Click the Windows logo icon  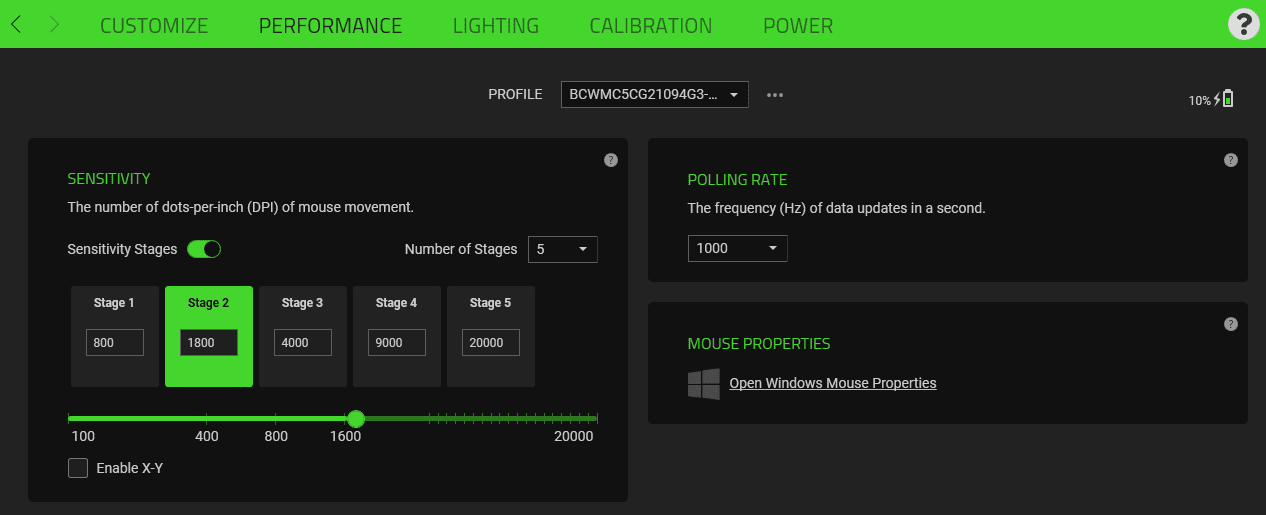(x=704, y=384)
